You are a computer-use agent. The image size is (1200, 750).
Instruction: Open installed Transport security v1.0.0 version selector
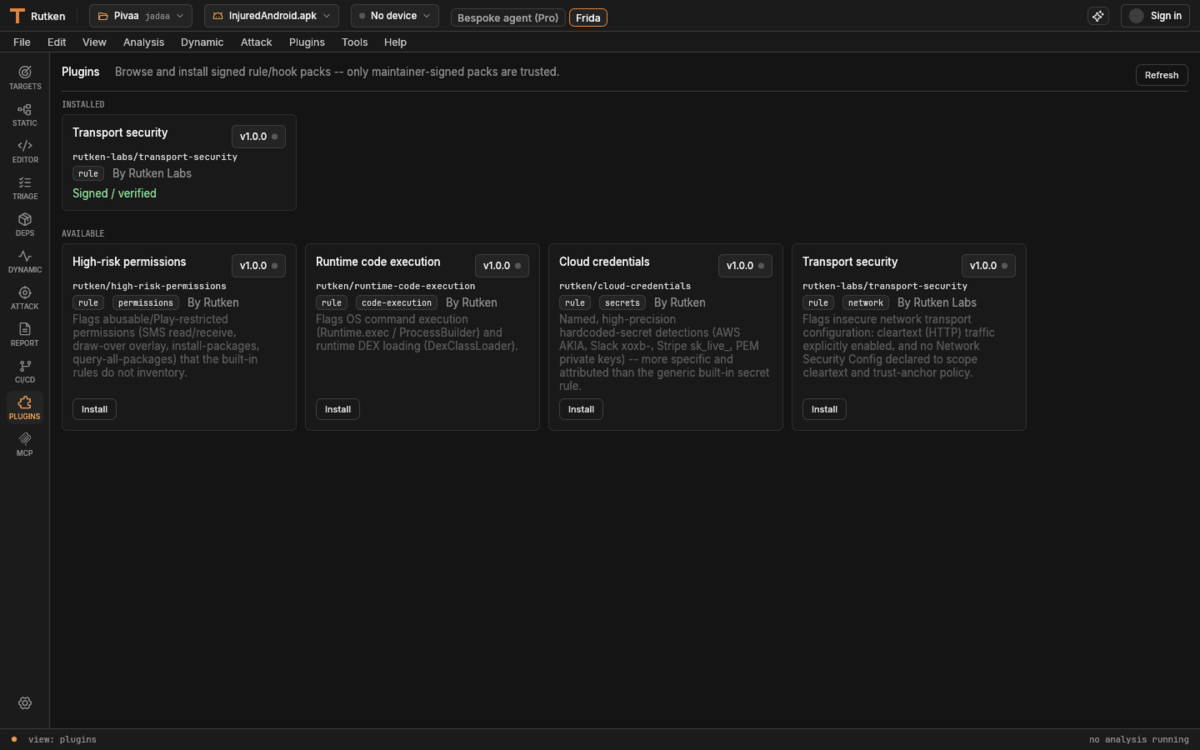[x=259, y=136]
